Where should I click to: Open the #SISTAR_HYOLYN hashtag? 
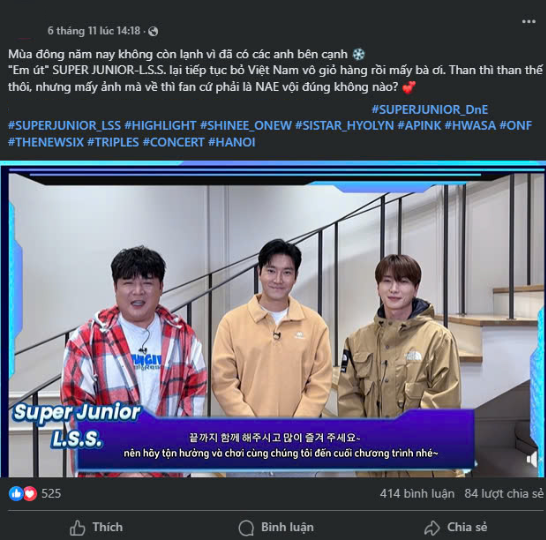coord(345,126)
